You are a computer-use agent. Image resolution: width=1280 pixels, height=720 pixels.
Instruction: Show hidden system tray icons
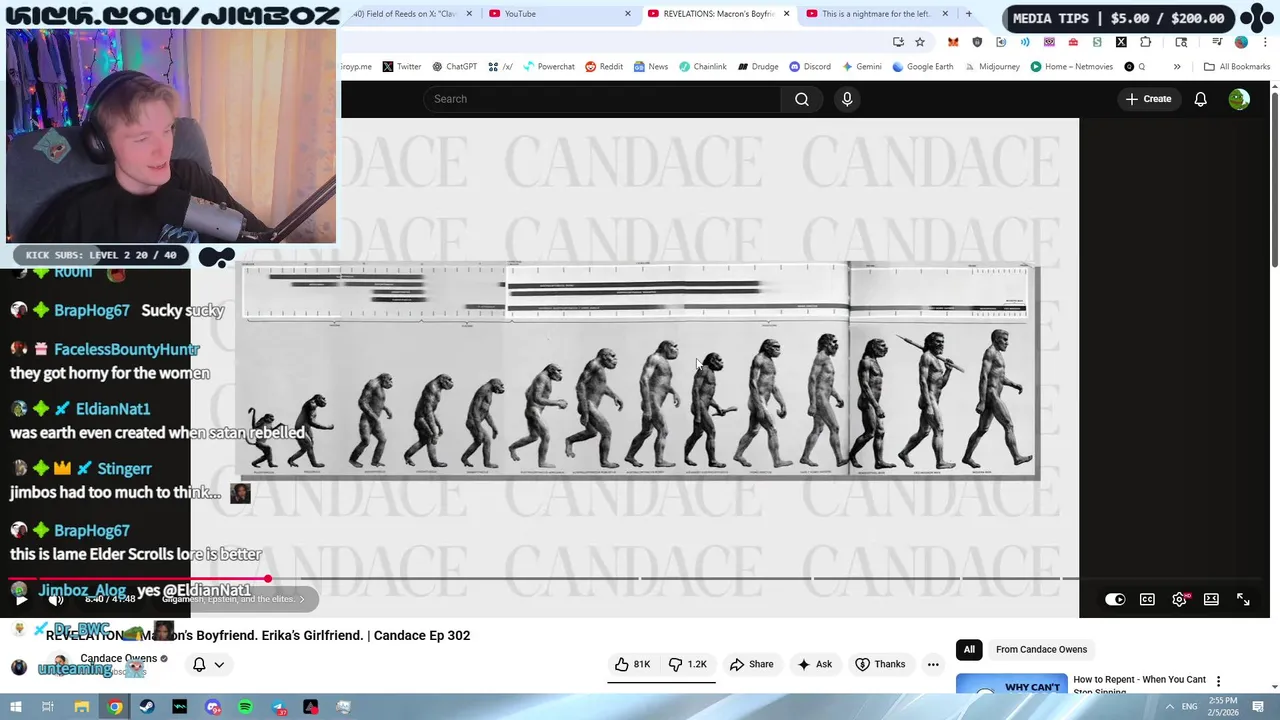pos(1169,707)
